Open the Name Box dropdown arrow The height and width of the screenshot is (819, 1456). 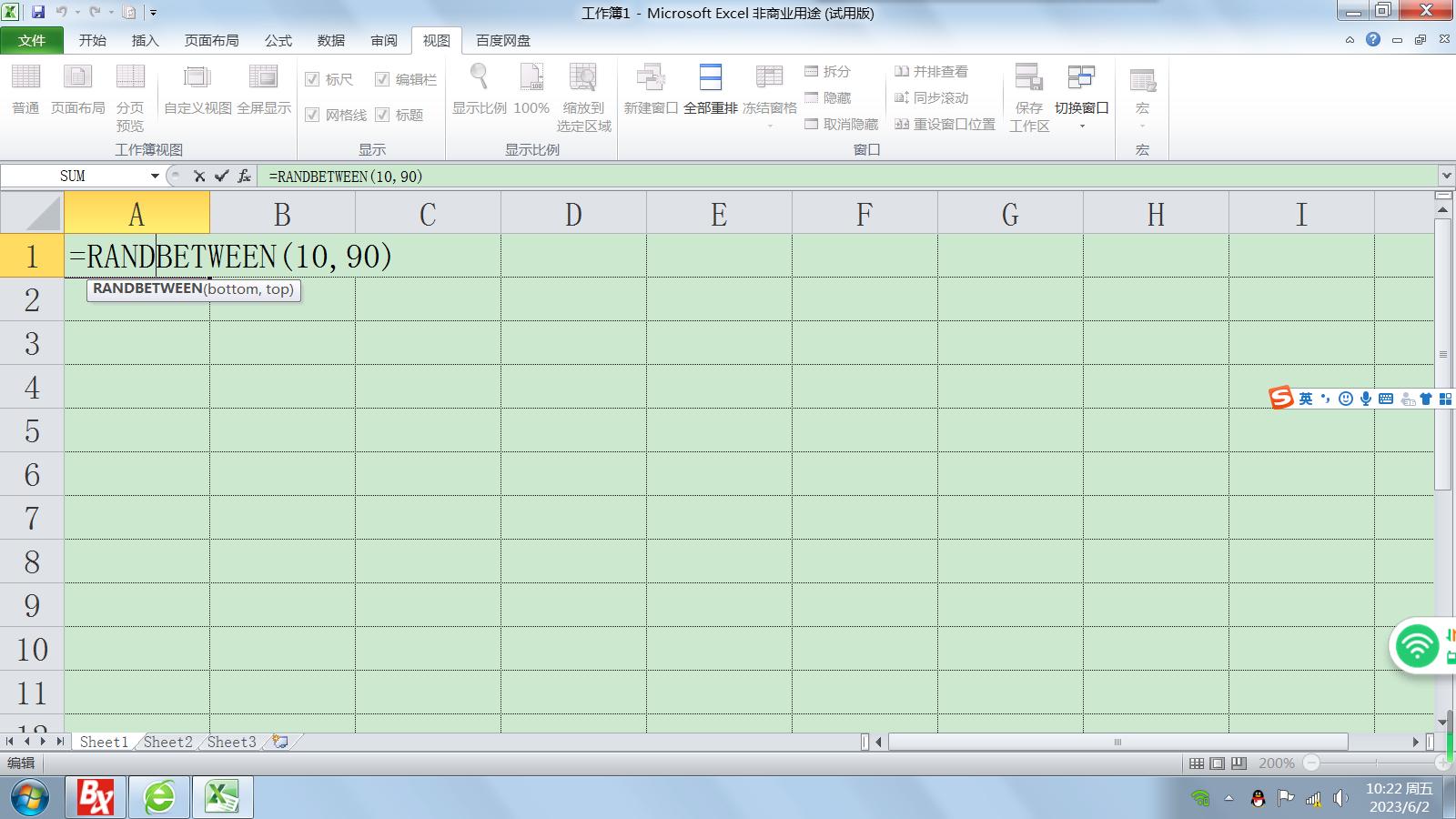[x=155, y=177]
